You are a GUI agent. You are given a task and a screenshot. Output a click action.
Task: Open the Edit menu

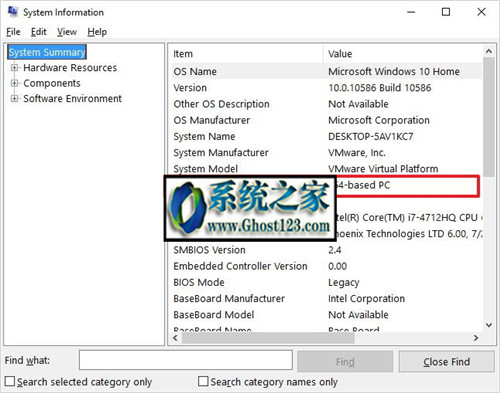39,32
